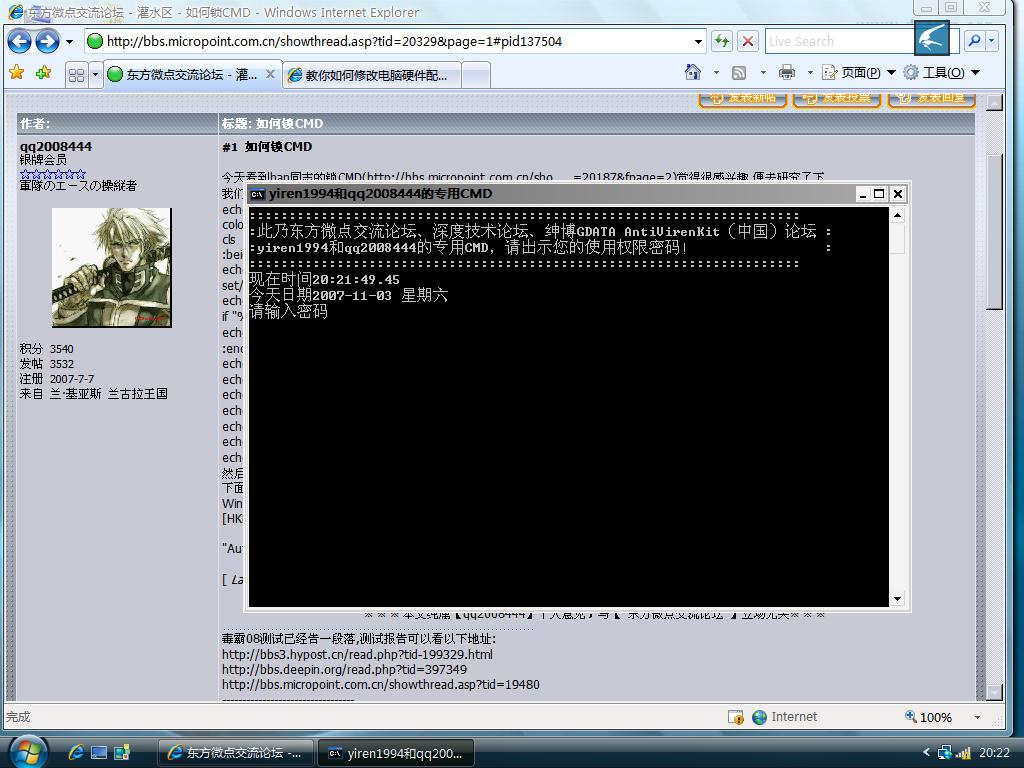Screen dimensions: 1024x768
Task: Open the bbs.deepin.org tid=397349 link
Action: pos(344,670)
